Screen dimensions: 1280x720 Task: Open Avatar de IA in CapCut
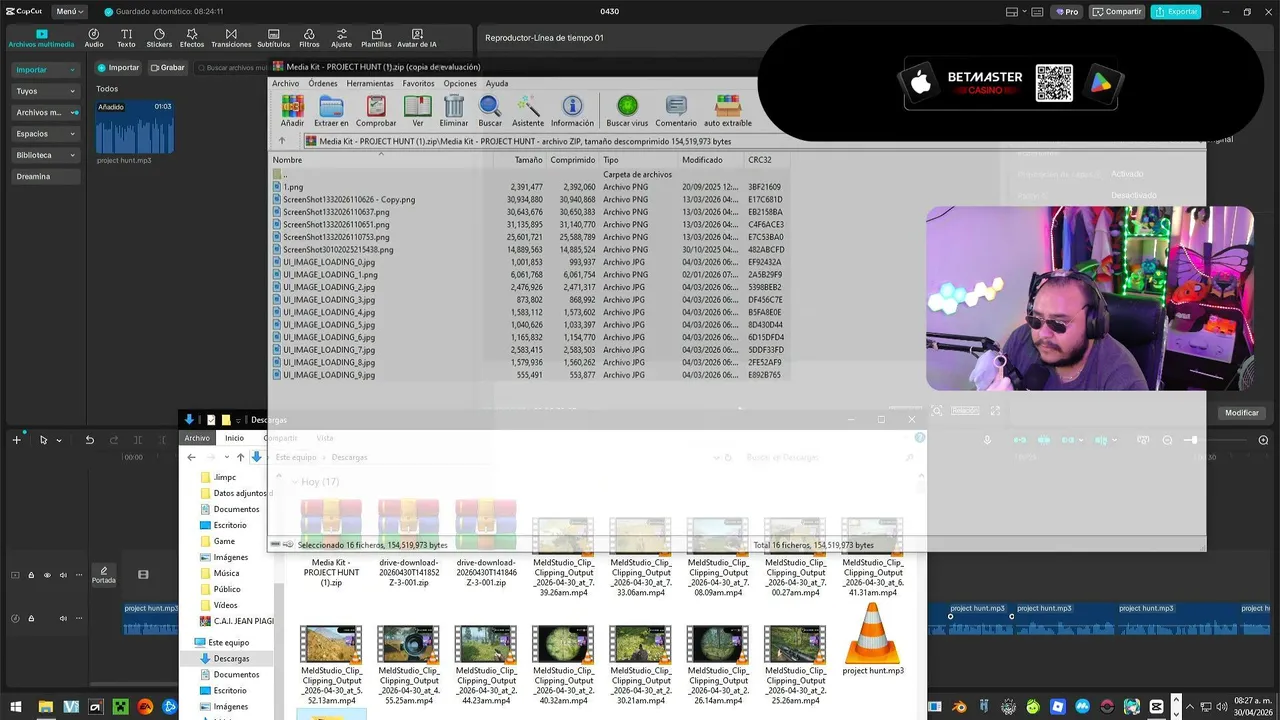(x=417, y=38)
